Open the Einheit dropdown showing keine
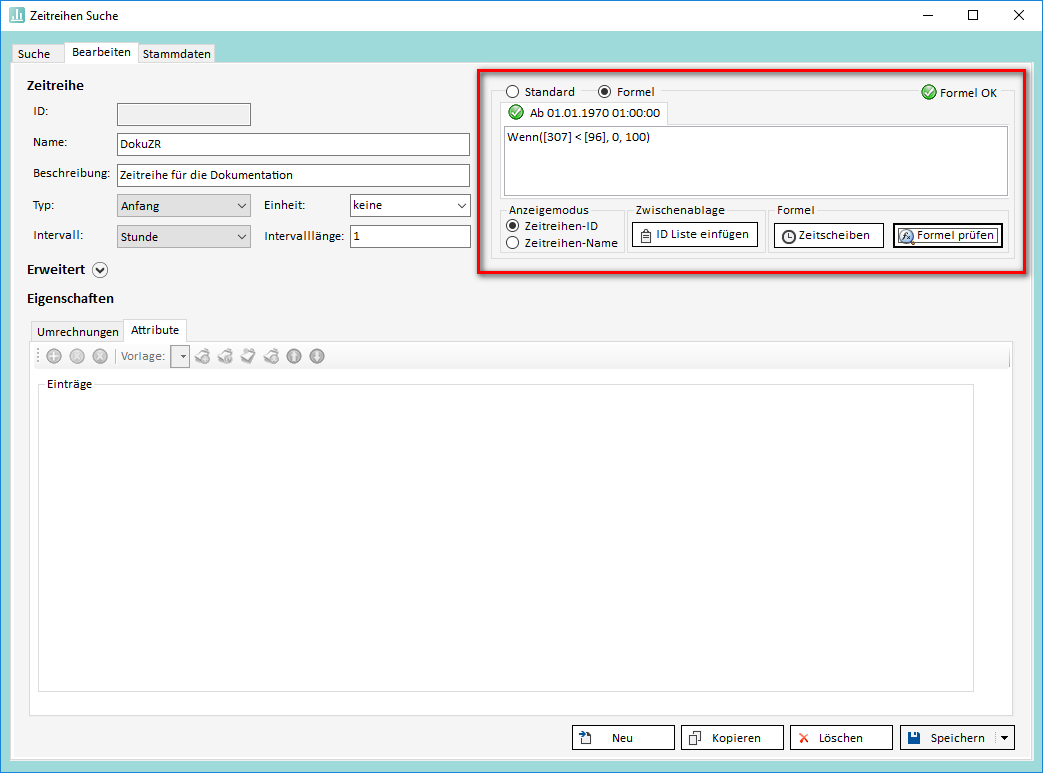Screen dimensions: 1043x773 [409, 206]
